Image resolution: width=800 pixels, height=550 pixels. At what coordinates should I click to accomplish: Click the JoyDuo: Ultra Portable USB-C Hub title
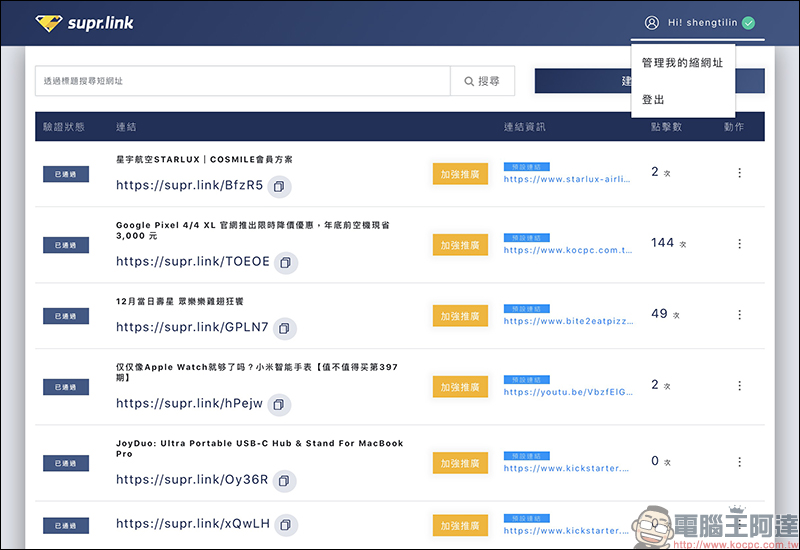[260, 448]
